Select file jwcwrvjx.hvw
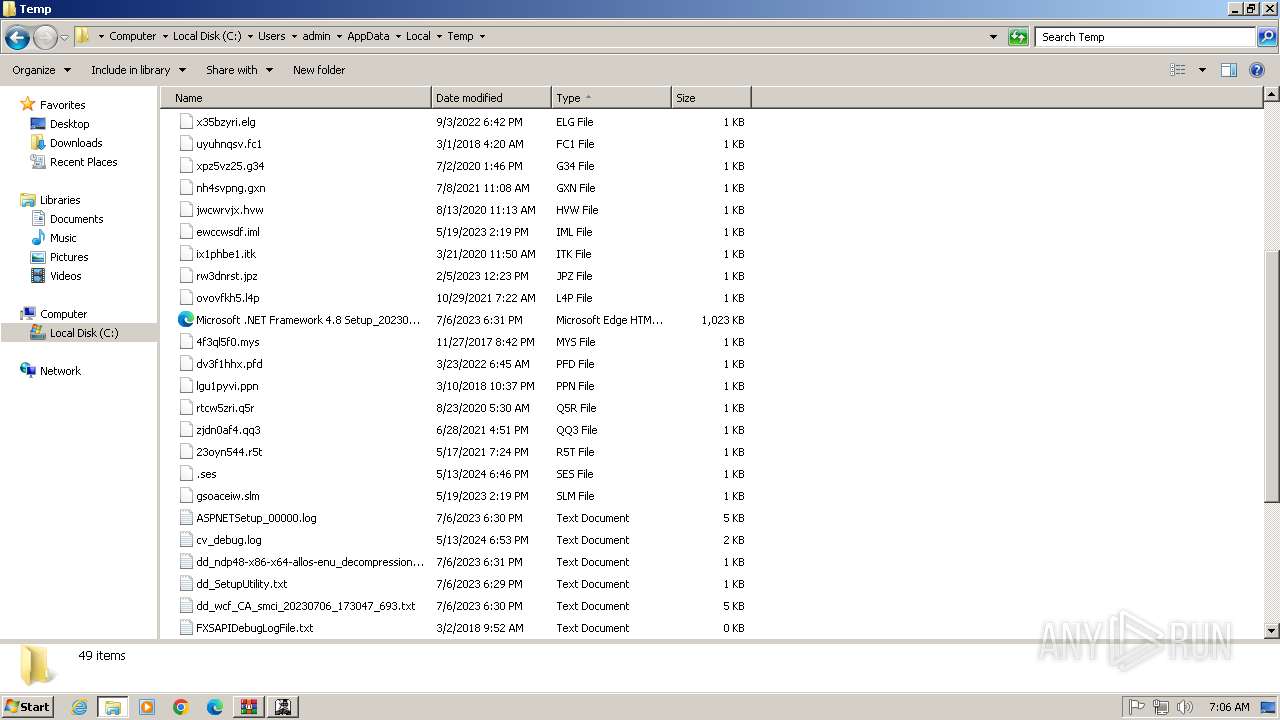1280x720 pixels. (230, 210)
